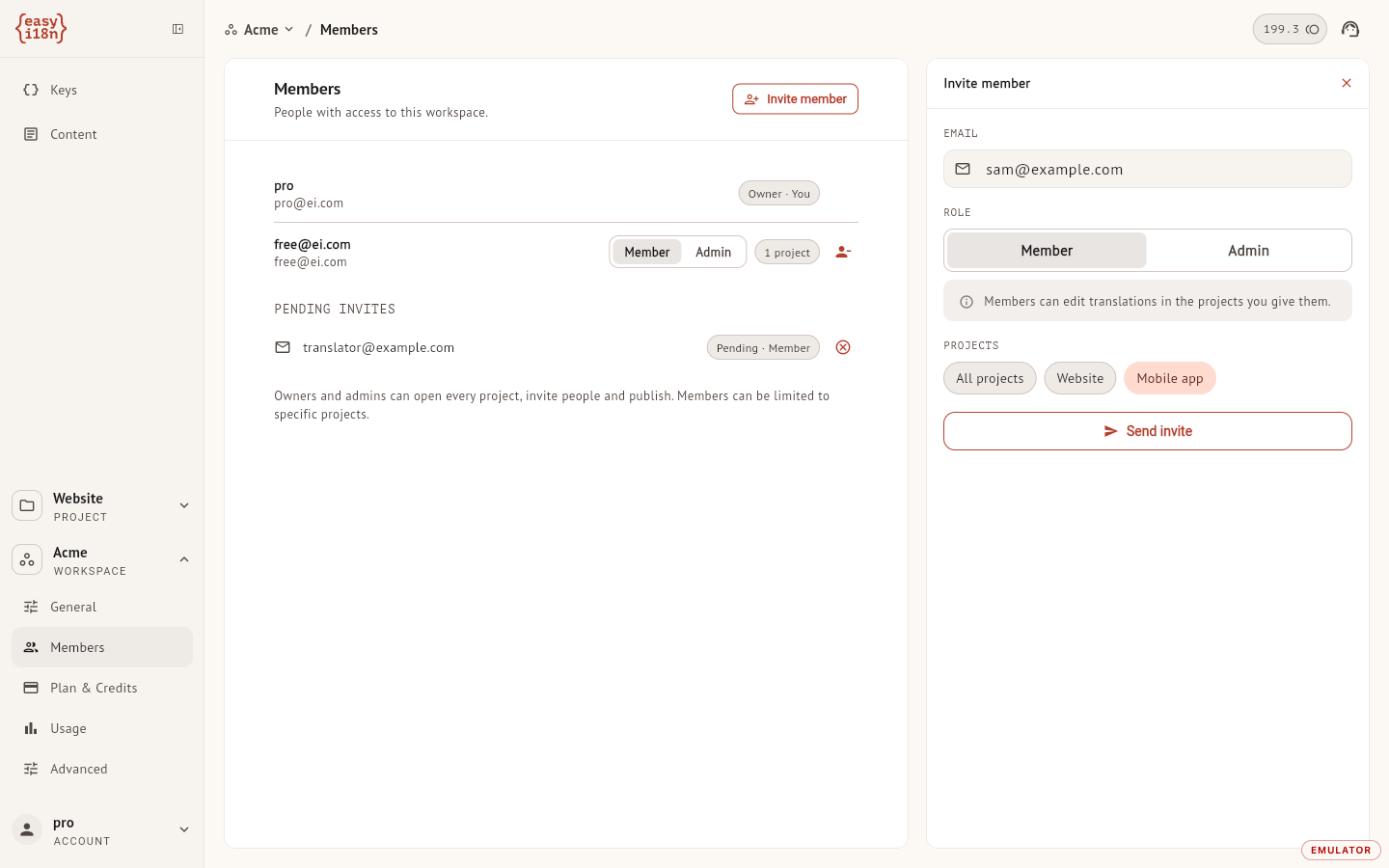
Task: Select Members in the sidebar
Action: [x=102, y=647]
